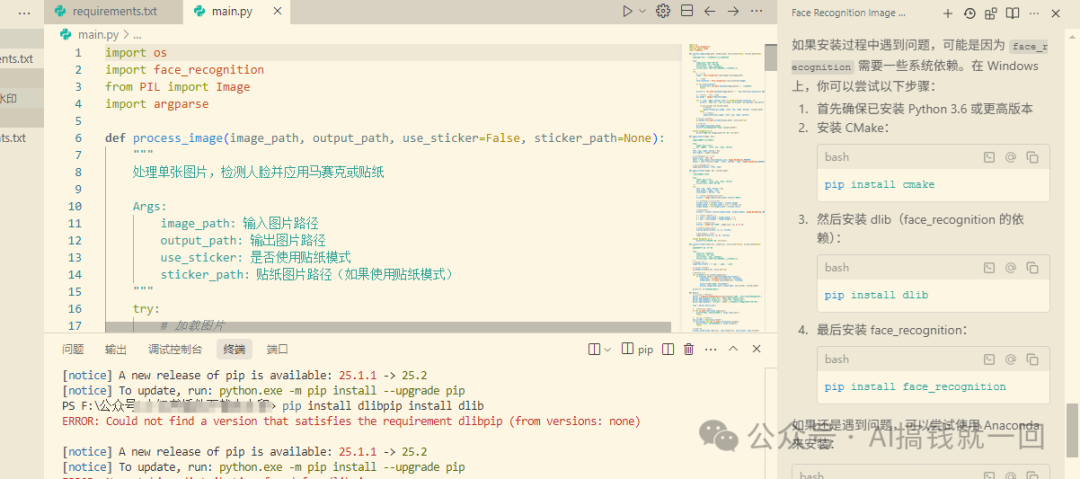The width and height of the screenshot is (1080, 479).
Task: Navigate forward with right arrow
Action: pyautogui.click(x=734, y=11)
